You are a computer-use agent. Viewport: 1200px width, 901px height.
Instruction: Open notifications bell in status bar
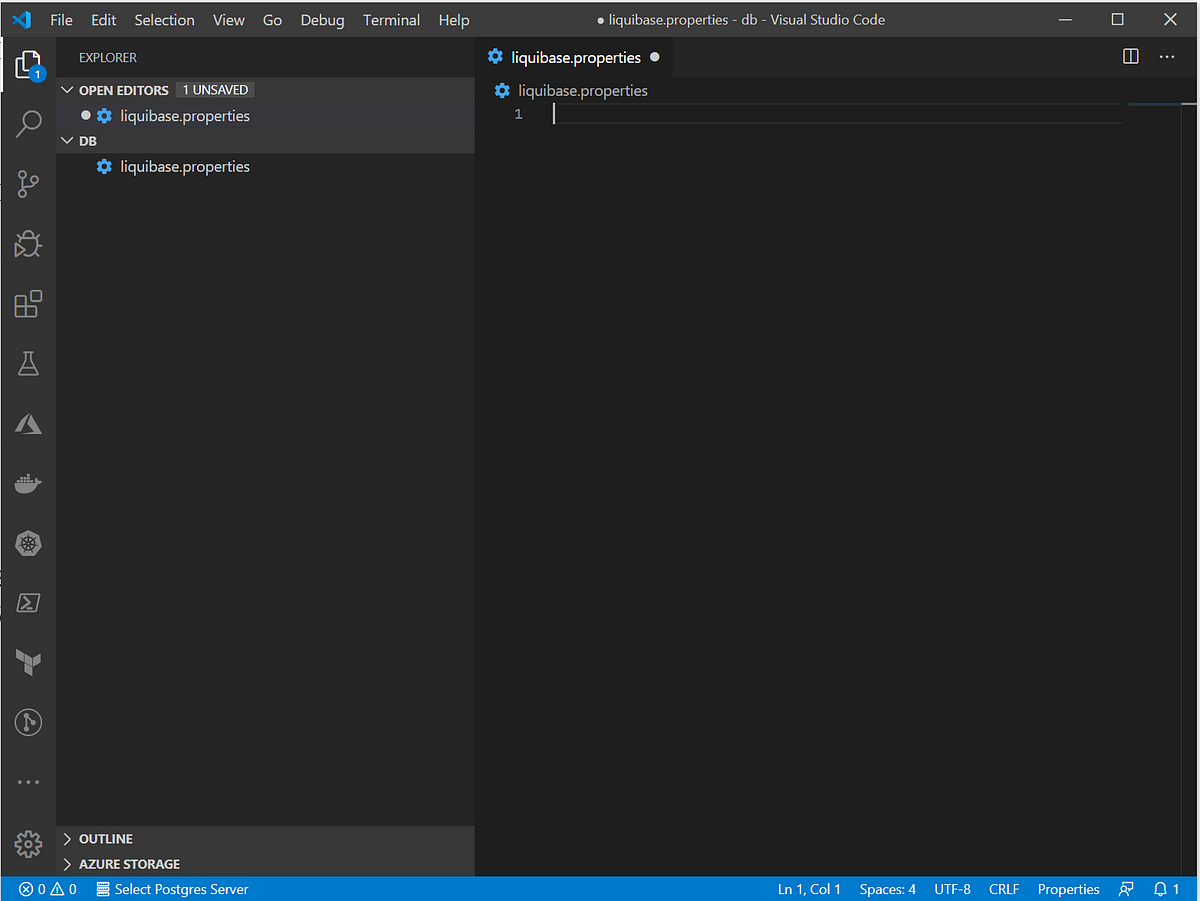click(1166, 889)
